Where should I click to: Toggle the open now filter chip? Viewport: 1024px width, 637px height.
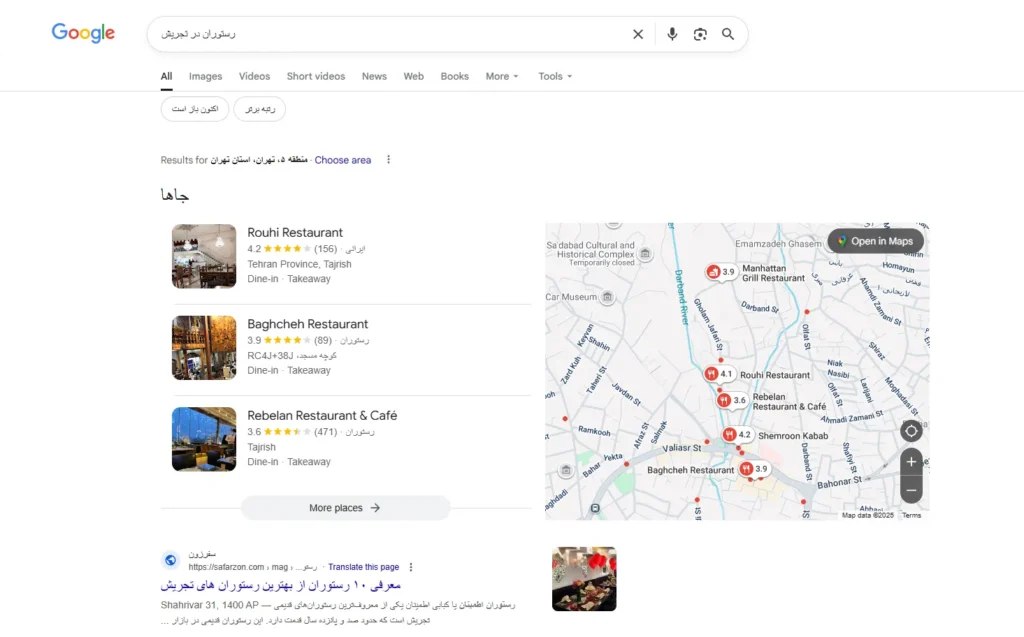coord(194,109)
